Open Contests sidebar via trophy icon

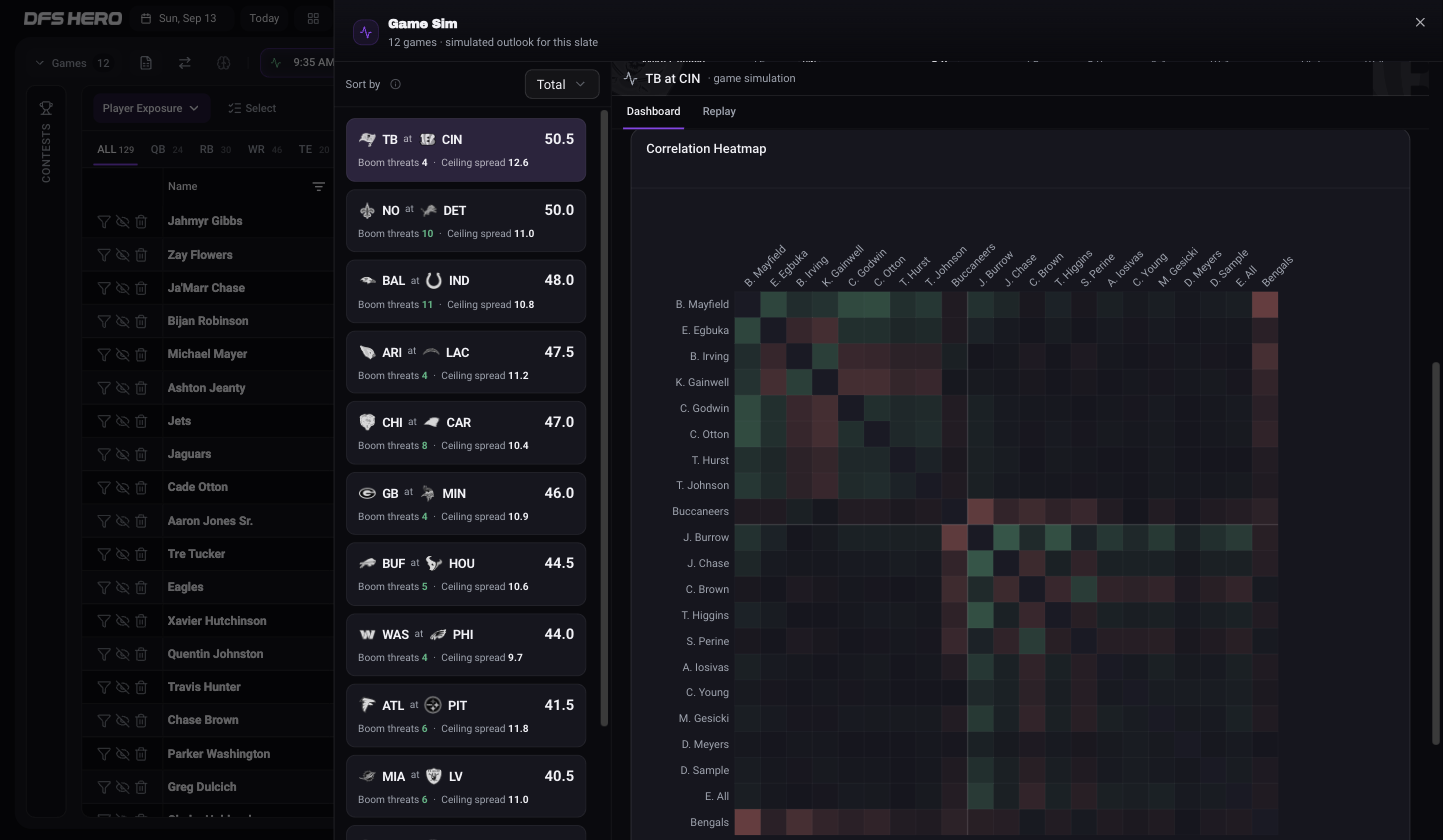[46, 108]
